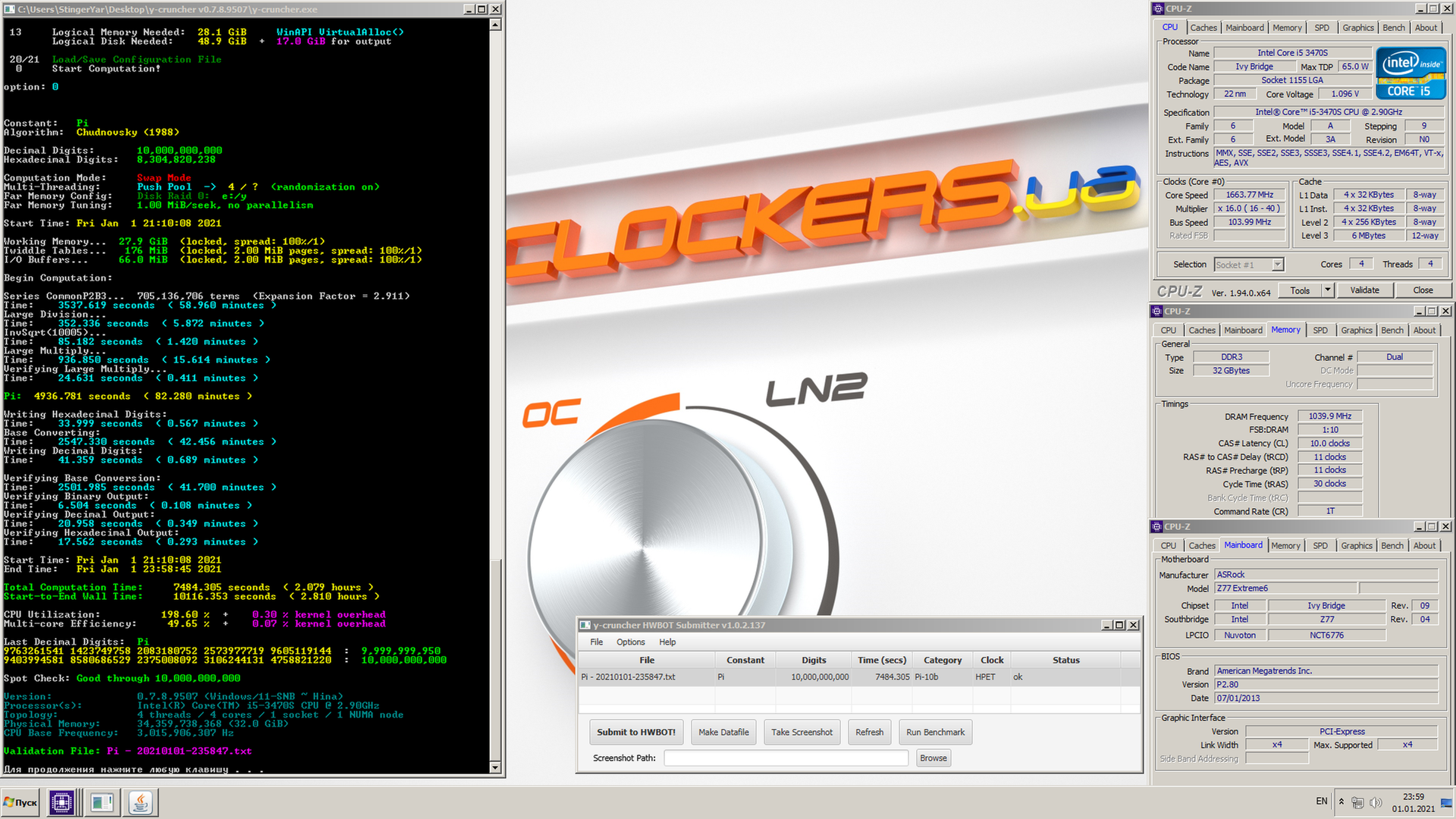Switch to Caches tab in top CPU-Z window

(x=1203, y=27)
